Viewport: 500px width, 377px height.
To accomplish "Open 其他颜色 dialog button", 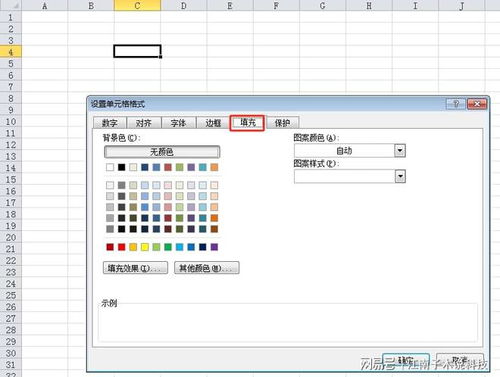I will point(207,268).
